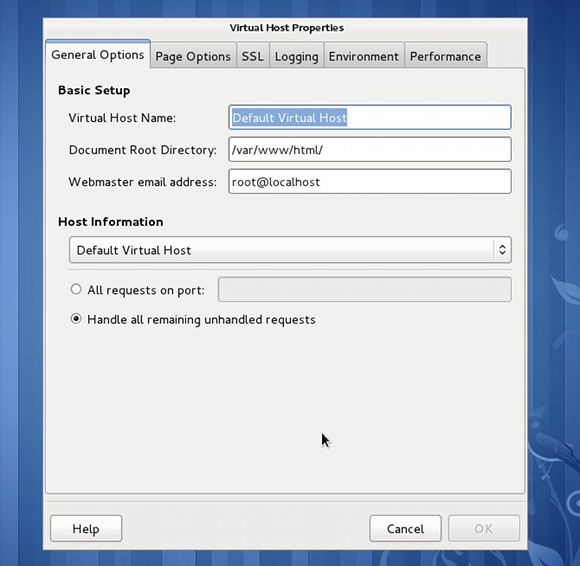Image resolution: width=580 pixels, height=566 pixels.
Task: Select Handle all remaining unhandled requests radio
Action: pyautogui.click(x=76, y=319)
